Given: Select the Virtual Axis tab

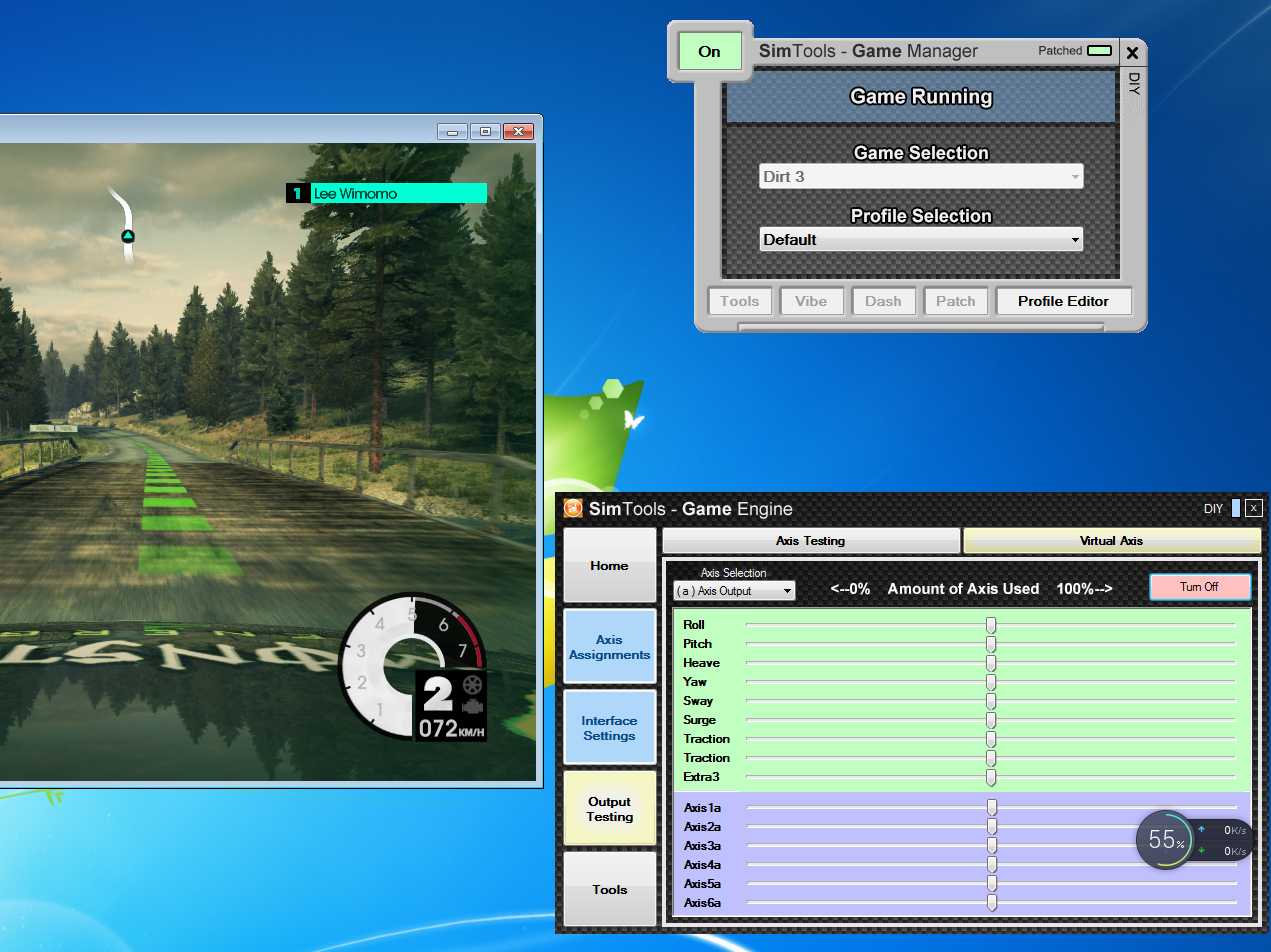Looking at the screenshot, I should pos(1110,541).
